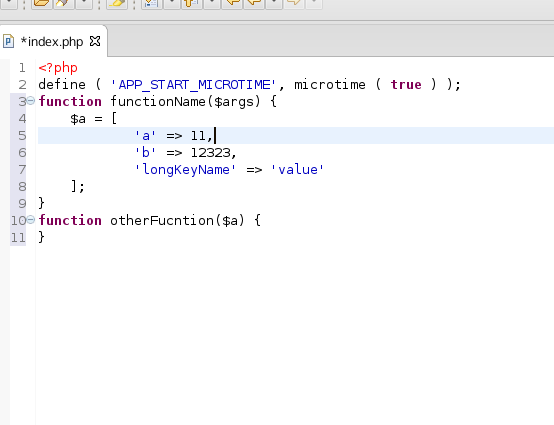Click the flashlight Search toolbar icon

64,3
